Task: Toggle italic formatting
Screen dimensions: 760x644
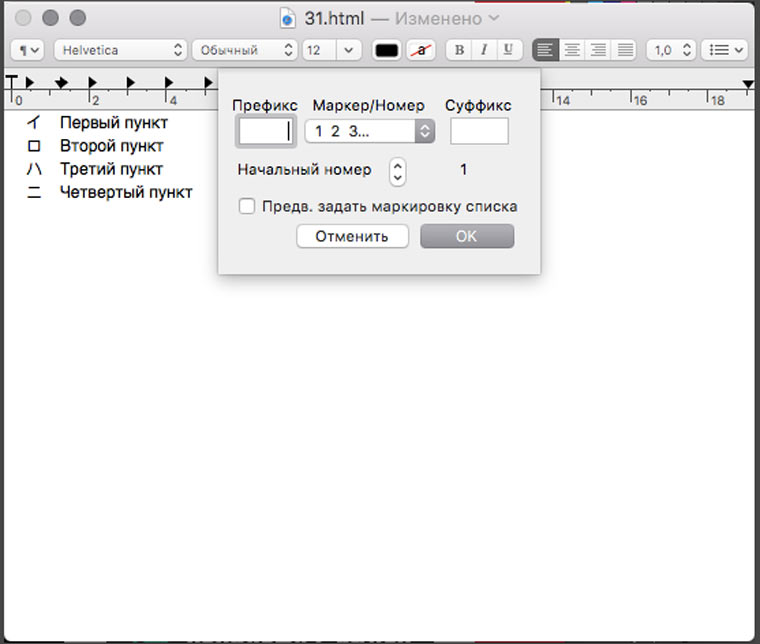Action: click(484, 50)
